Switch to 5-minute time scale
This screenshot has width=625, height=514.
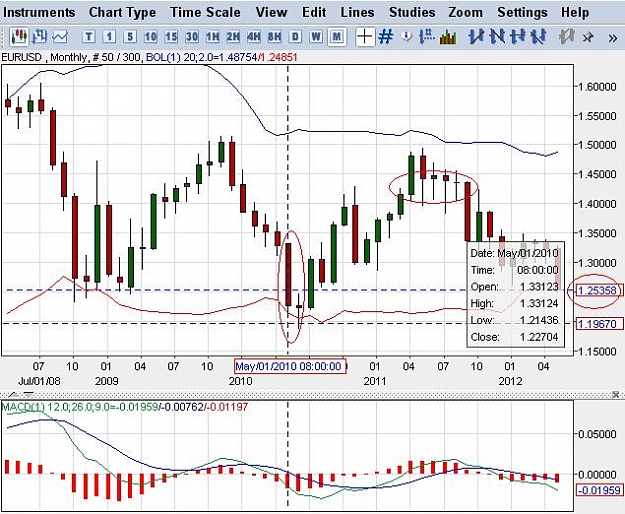coord(130,37)
